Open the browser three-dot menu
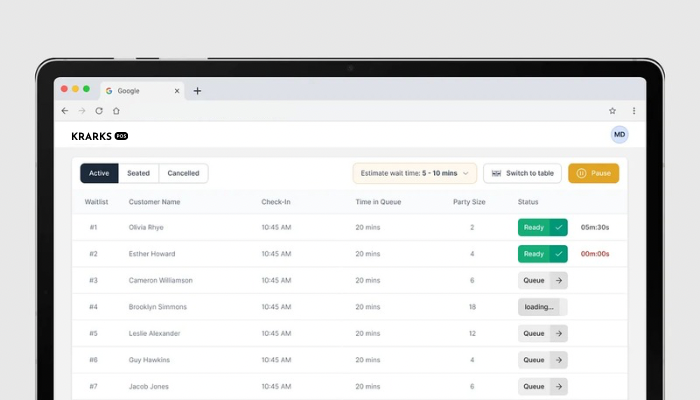 pos(634,111)
